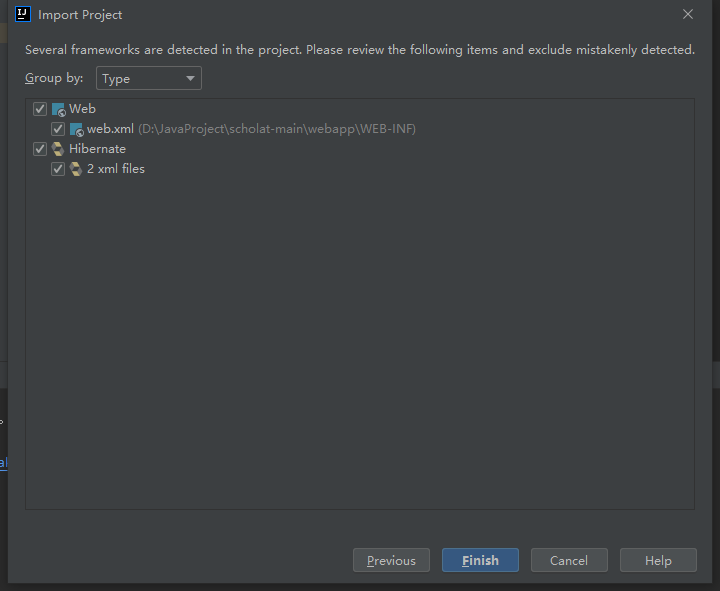Click the IntelliJ IDEA logo in title bar
Image resolution: width=720 pixels, height=591 pixels.
pos(22,14)
